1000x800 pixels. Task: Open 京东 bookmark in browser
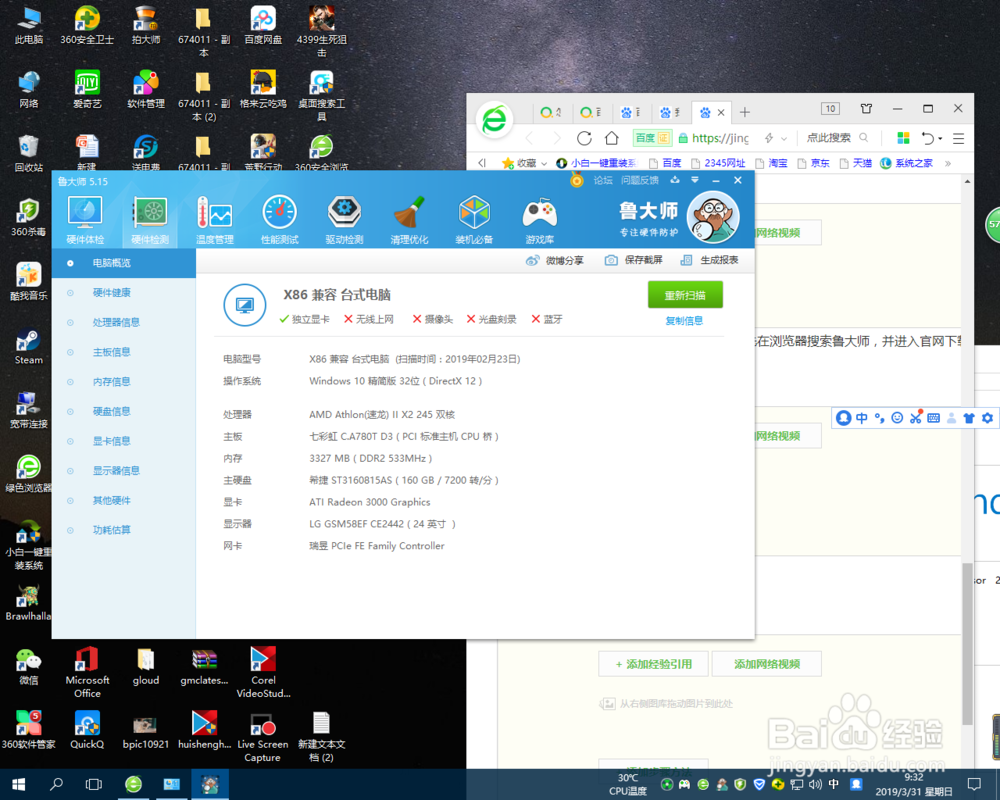coord(813,163)
